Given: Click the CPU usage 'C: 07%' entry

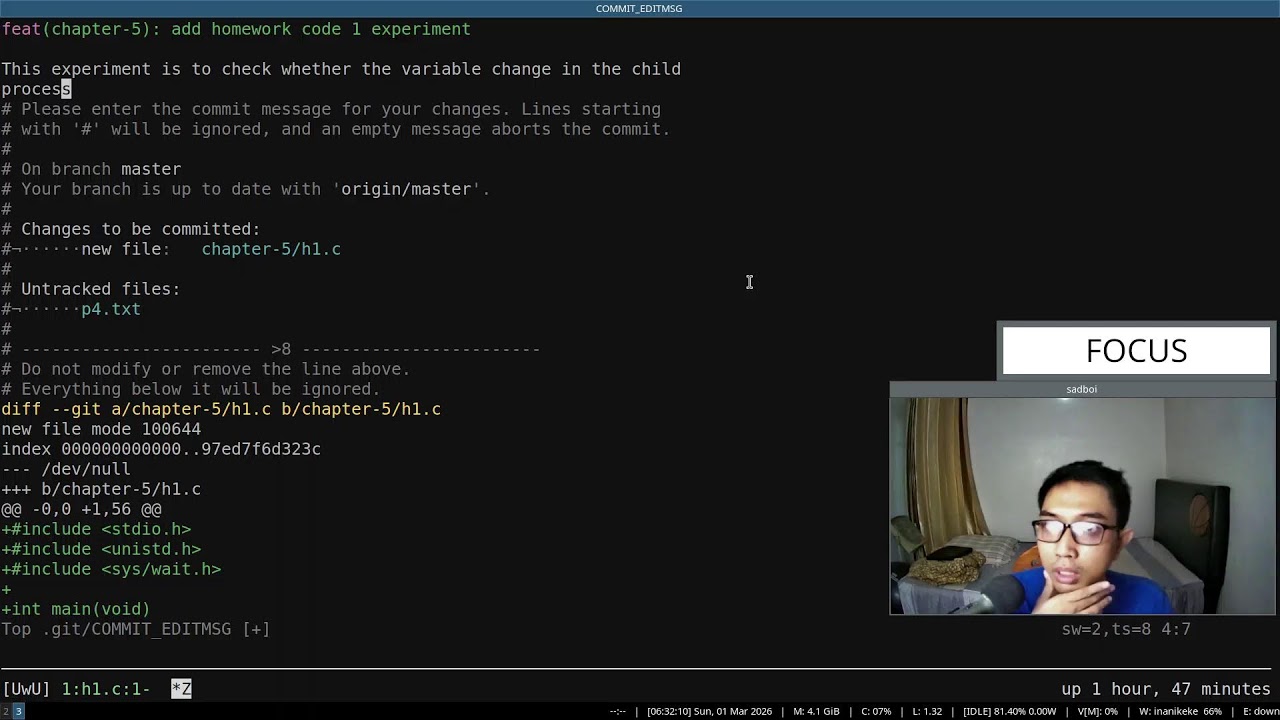Looking at the screenshot, I should pos(876,712).
